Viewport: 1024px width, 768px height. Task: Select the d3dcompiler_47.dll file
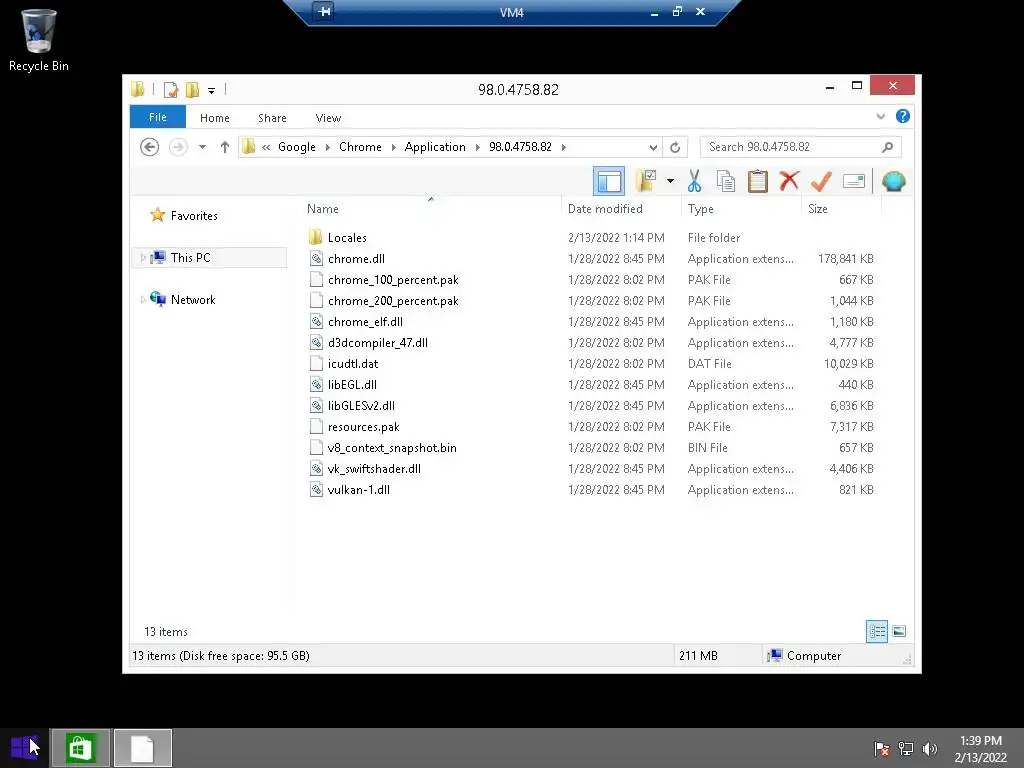377,342
